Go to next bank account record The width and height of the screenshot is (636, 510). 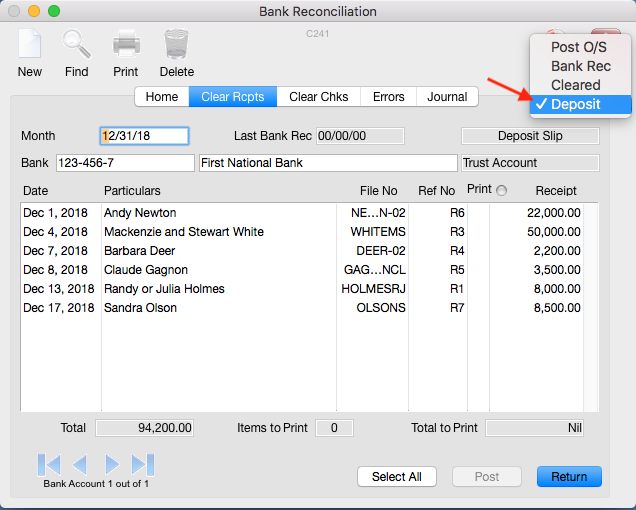click(x=112, y=464)
